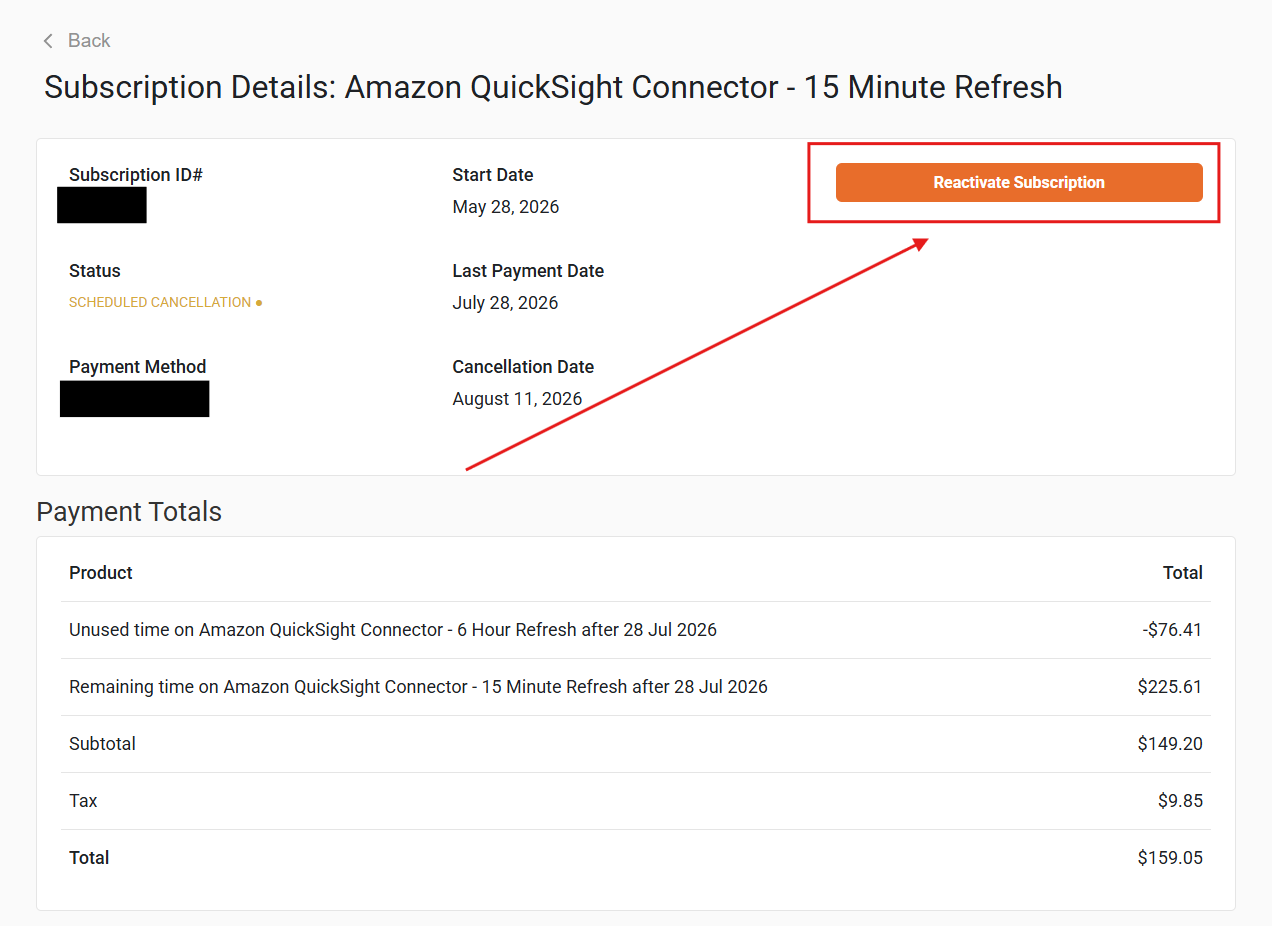Image resolution: width=1272 pixels, height=926 pixels.
Task: Click the yellow status dot indicator
Action: click(x=259, y=303)
